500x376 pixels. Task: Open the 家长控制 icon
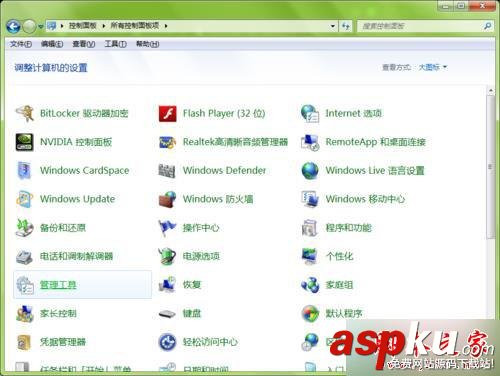tap(24, 314)
